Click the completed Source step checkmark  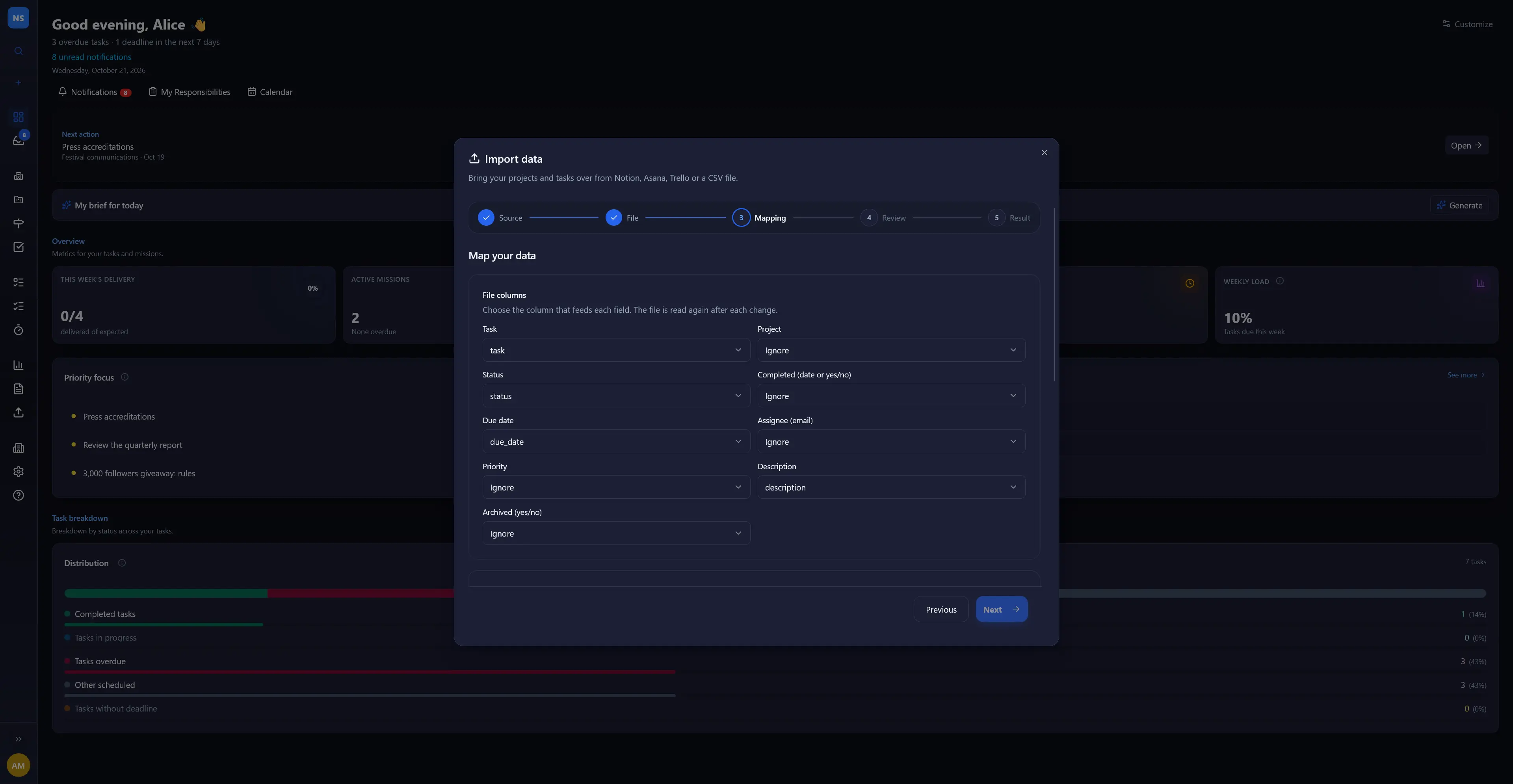[486, 218]
